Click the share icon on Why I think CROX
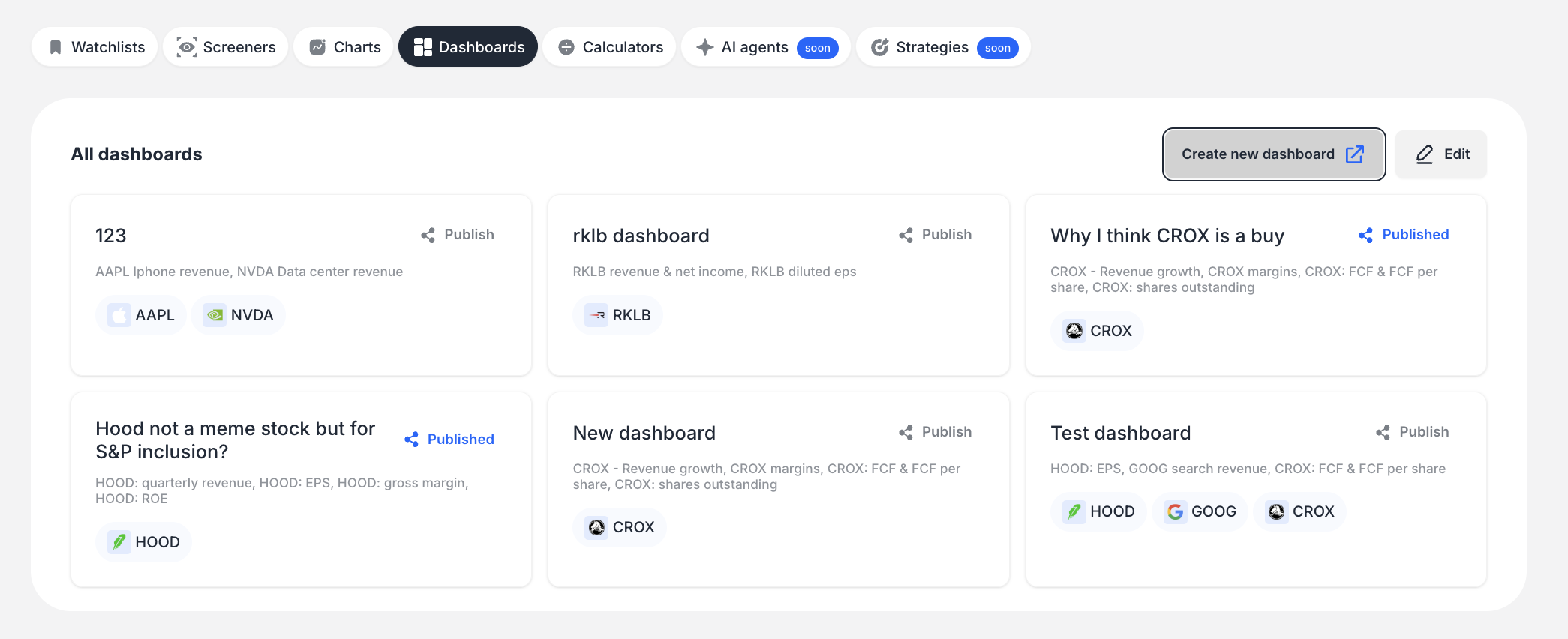Viewport: 1568px width, 639px height. [1366, 235]
